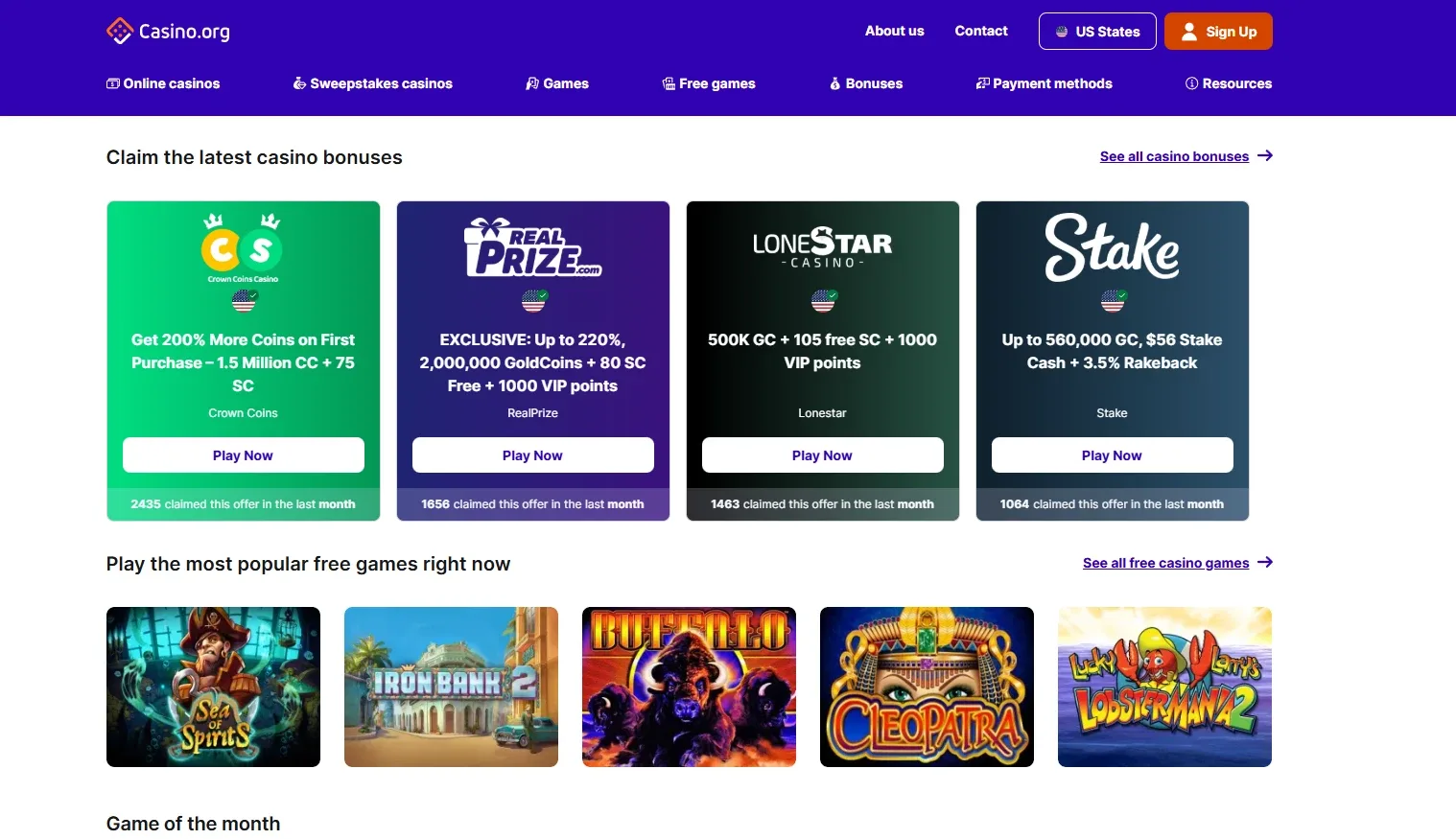Open Games via its controller icon
The image size is (1456, 839).
[531, 83]
